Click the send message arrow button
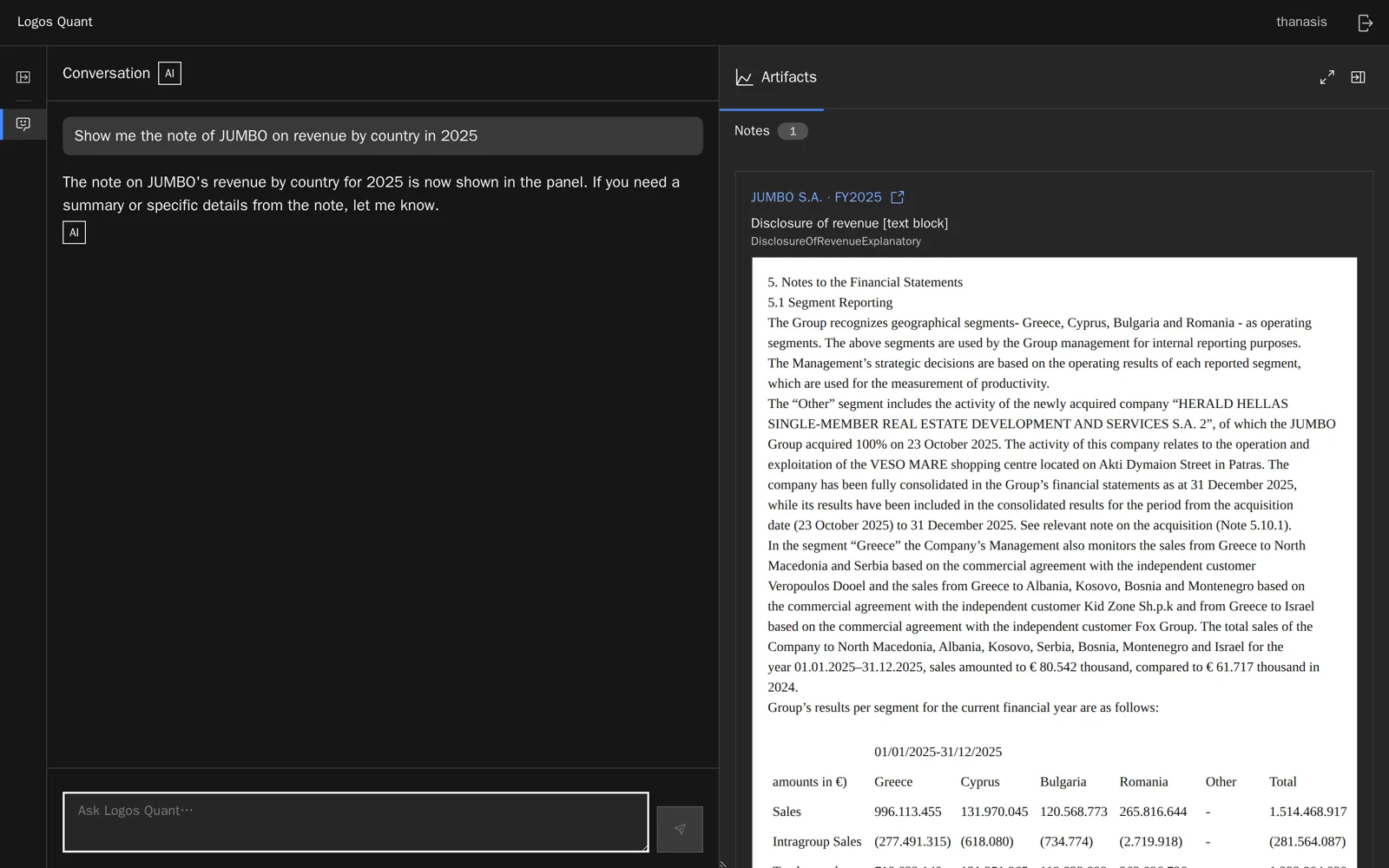Image resolution: width=1389 pixels, height=868 pixels. click(680, 829)
